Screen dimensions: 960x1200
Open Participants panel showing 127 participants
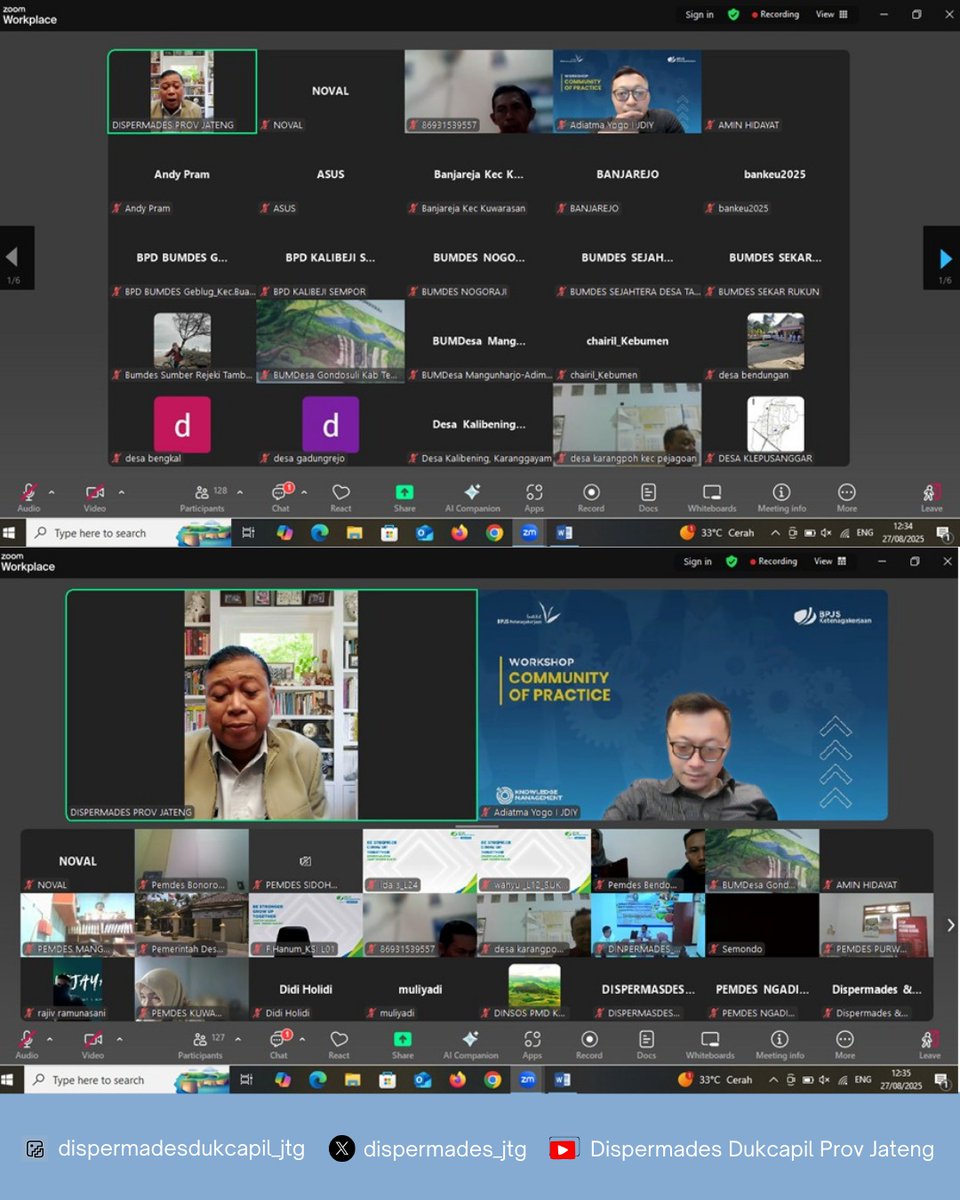click(201, 1044)
